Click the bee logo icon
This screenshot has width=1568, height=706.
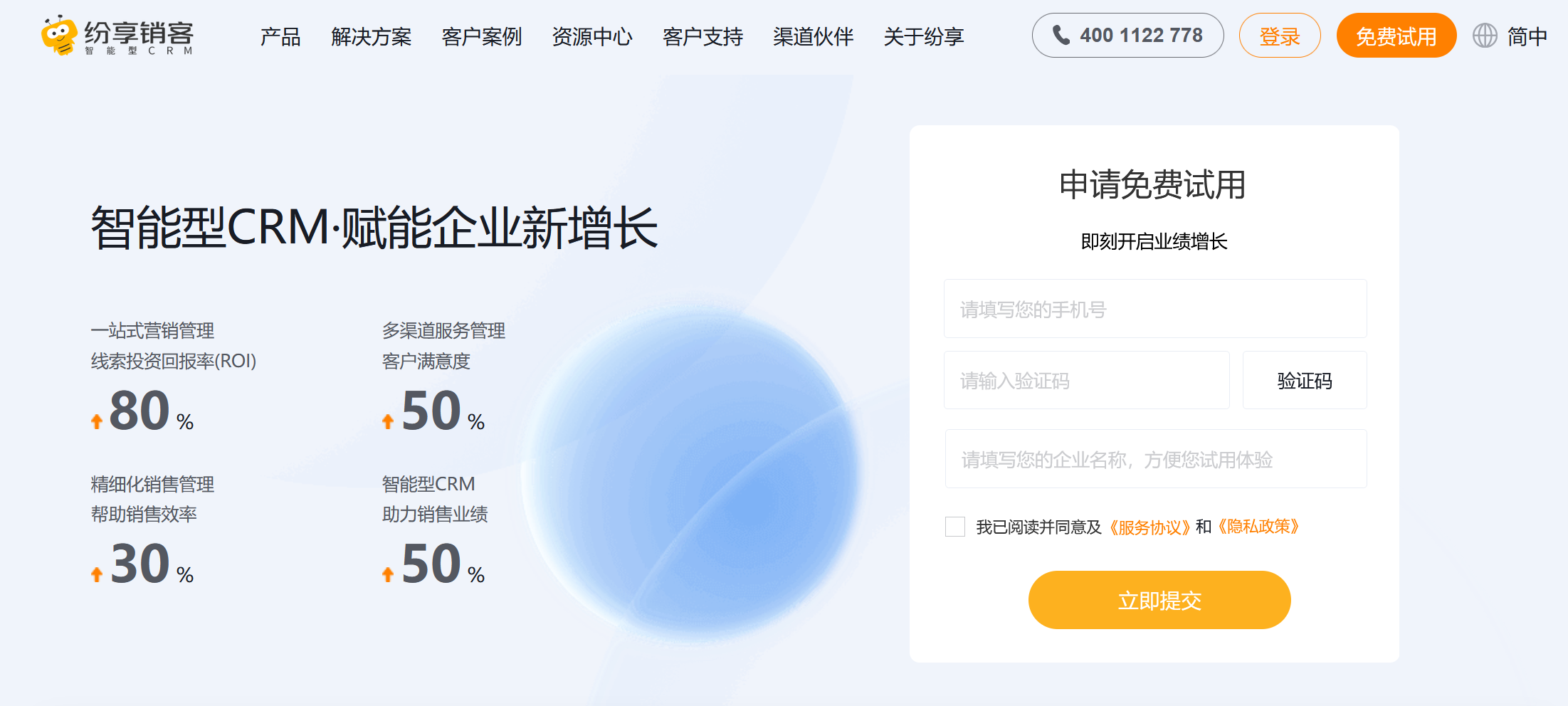point(59,36)
